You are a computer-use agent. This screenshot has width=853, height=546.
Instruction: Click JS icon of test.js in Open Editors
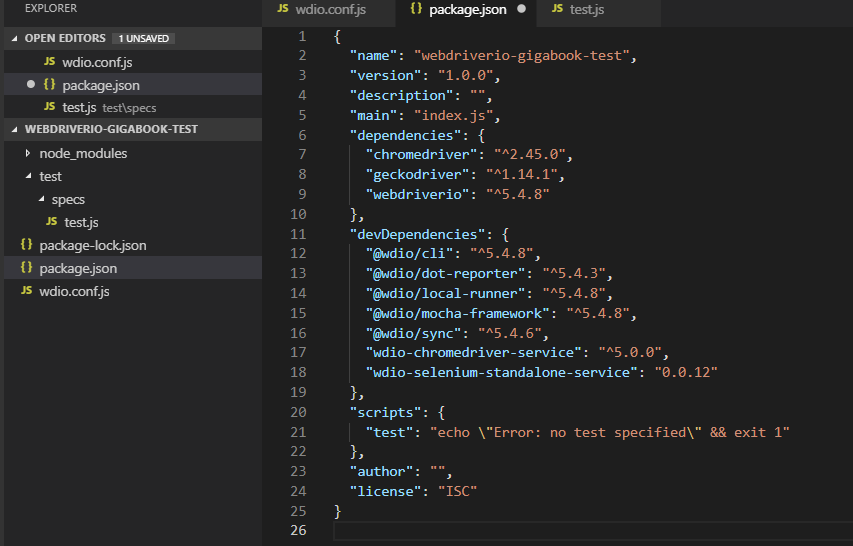pos(50,107)
